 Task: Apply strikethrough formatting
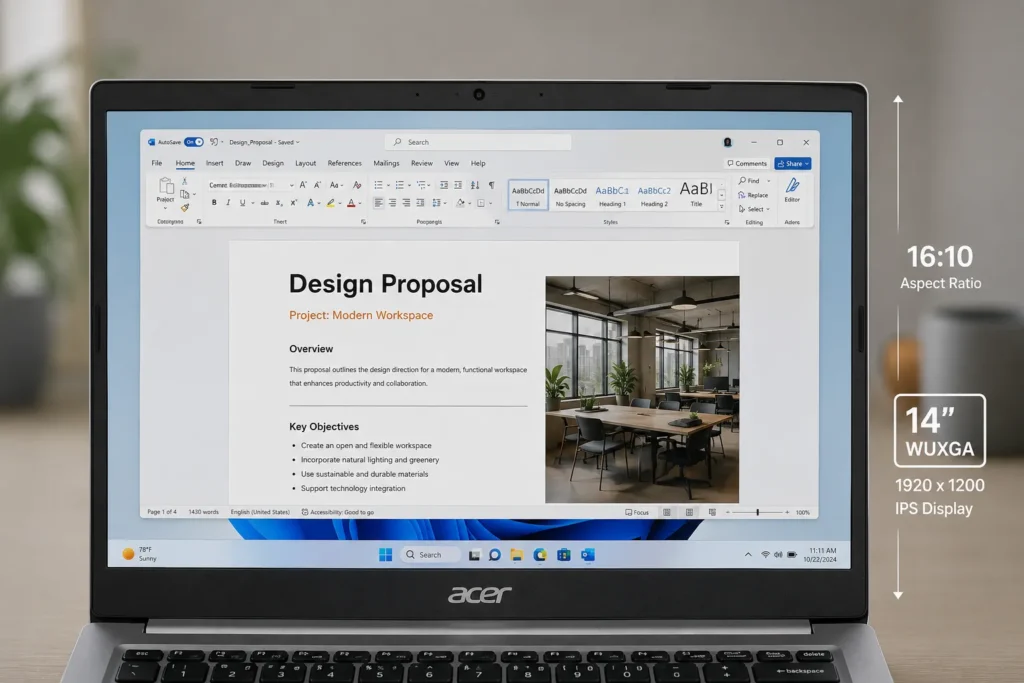coord(264,203)
